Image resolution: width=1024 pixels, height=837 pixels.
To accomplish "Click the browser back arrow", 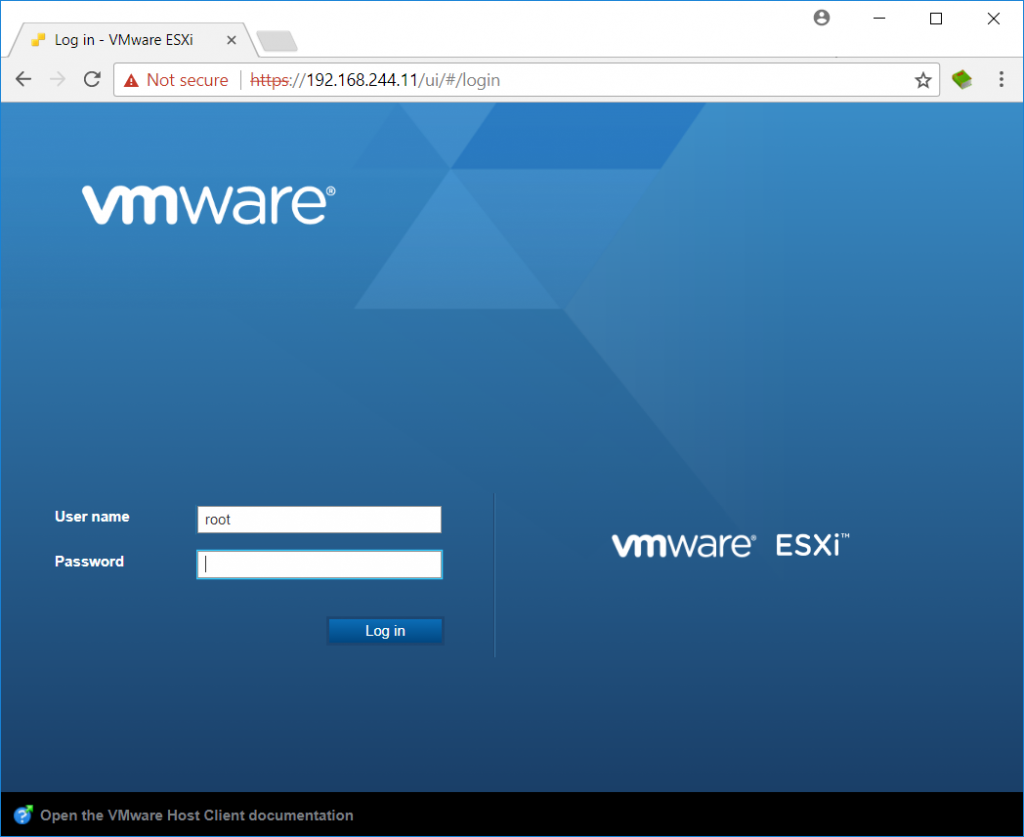I will pyautogui.click(x=24, y=80).
